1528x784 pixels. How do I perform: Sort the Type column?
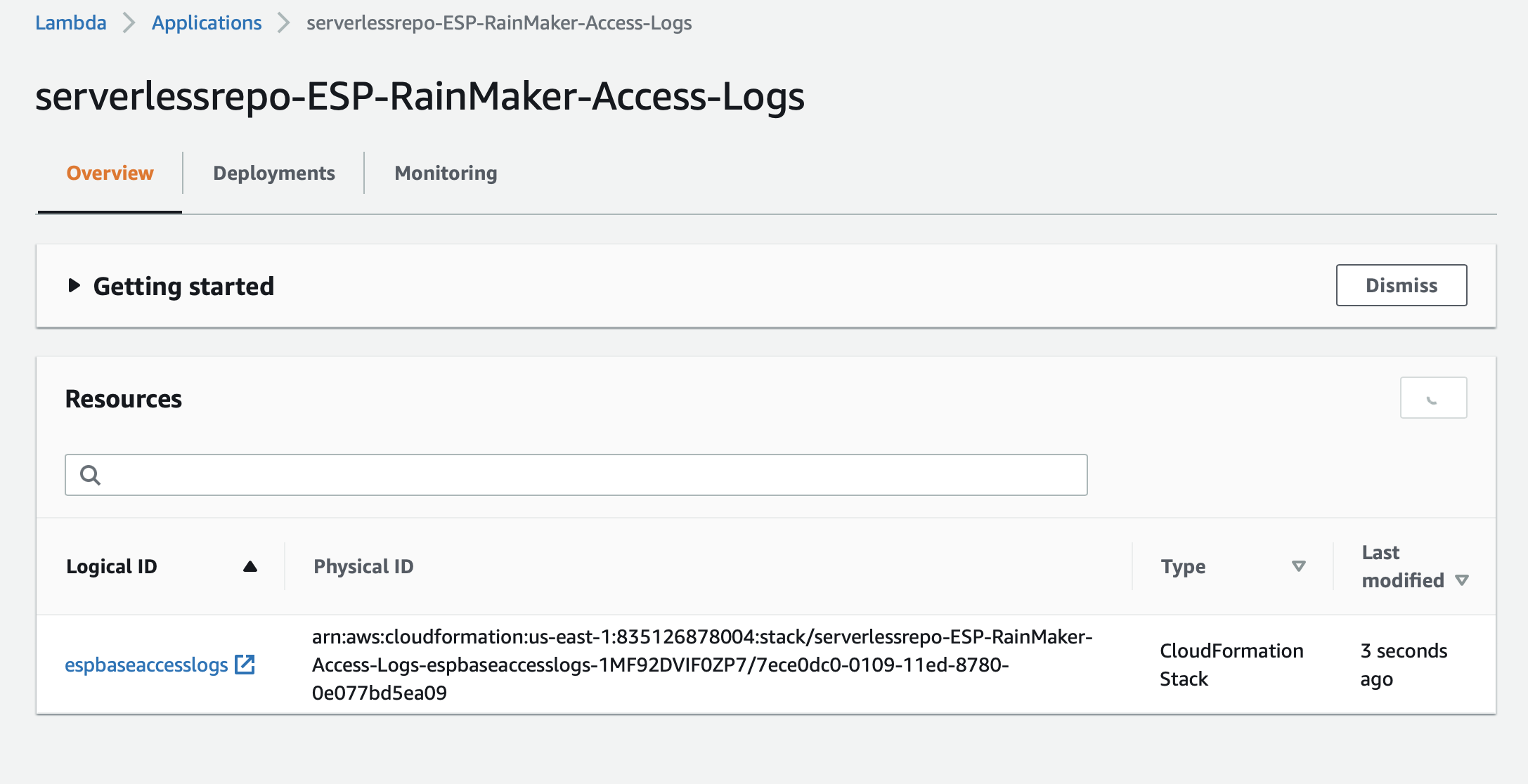(1299, 566)
